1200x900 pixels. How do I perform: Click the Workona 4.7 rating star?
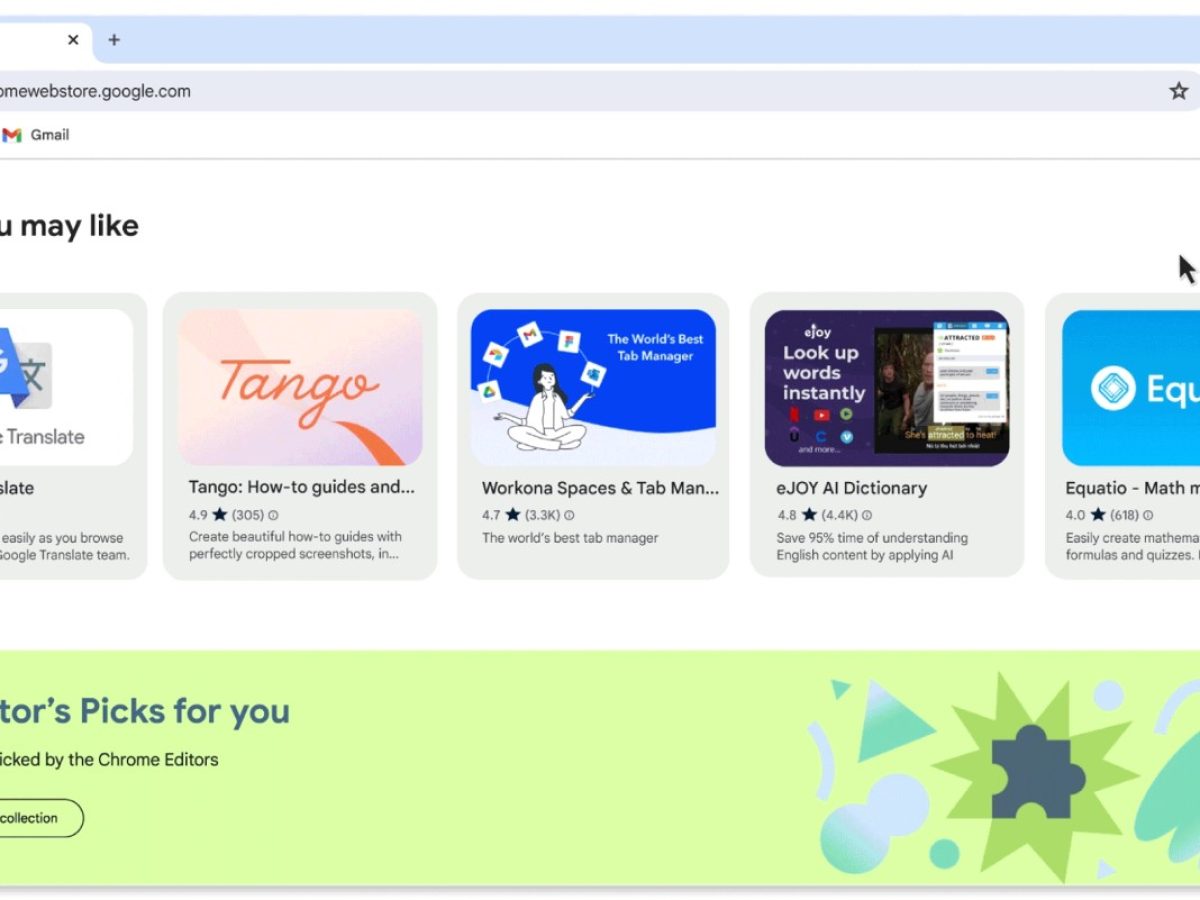[513, 515]
